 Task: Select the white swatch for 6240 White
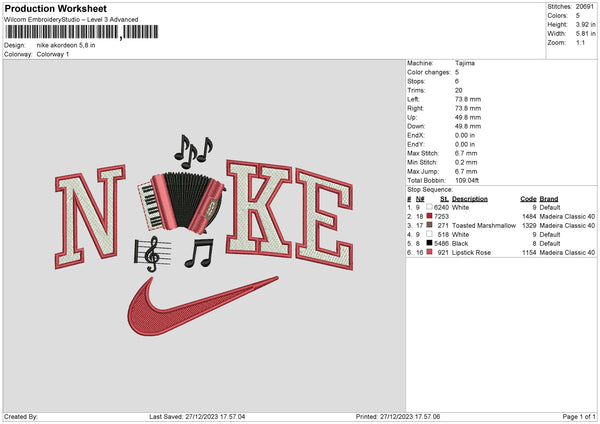click(429, 207)
